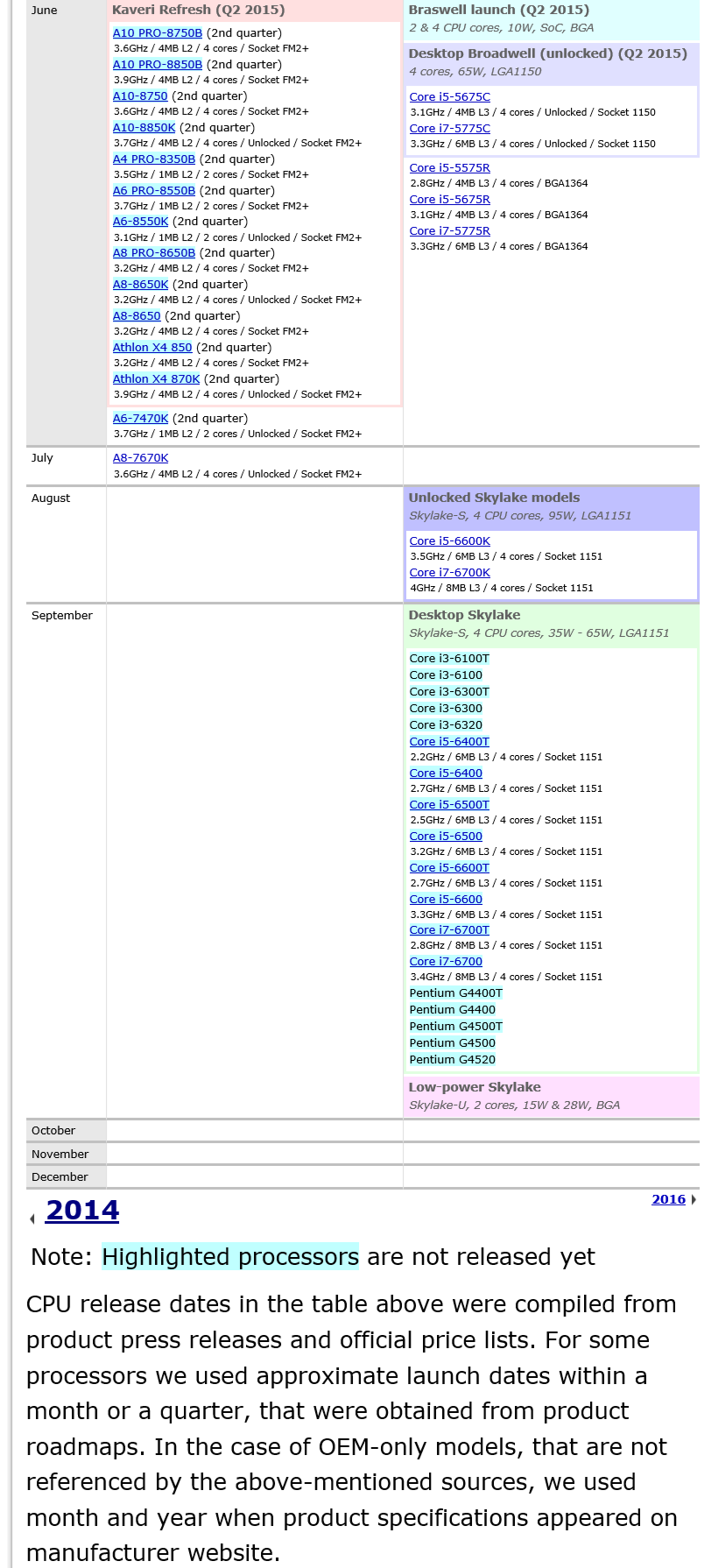The width and height of the screenshot is (704, 1568).
Task: Go to the next year 2016
Action: pos(669,1200)
